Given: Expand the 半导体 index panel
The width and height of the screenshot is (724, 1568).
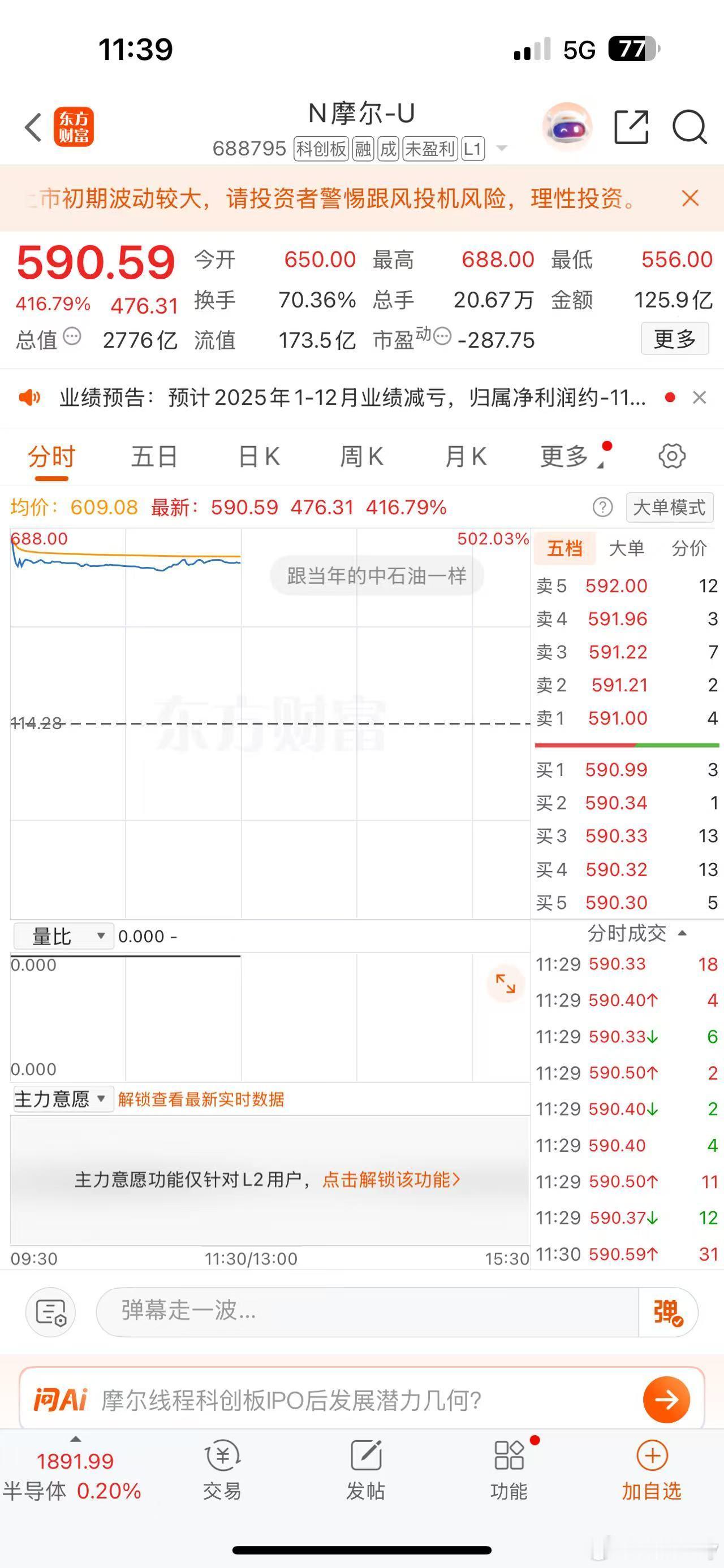Looking at the screenshot, I should click(75, 1440).
